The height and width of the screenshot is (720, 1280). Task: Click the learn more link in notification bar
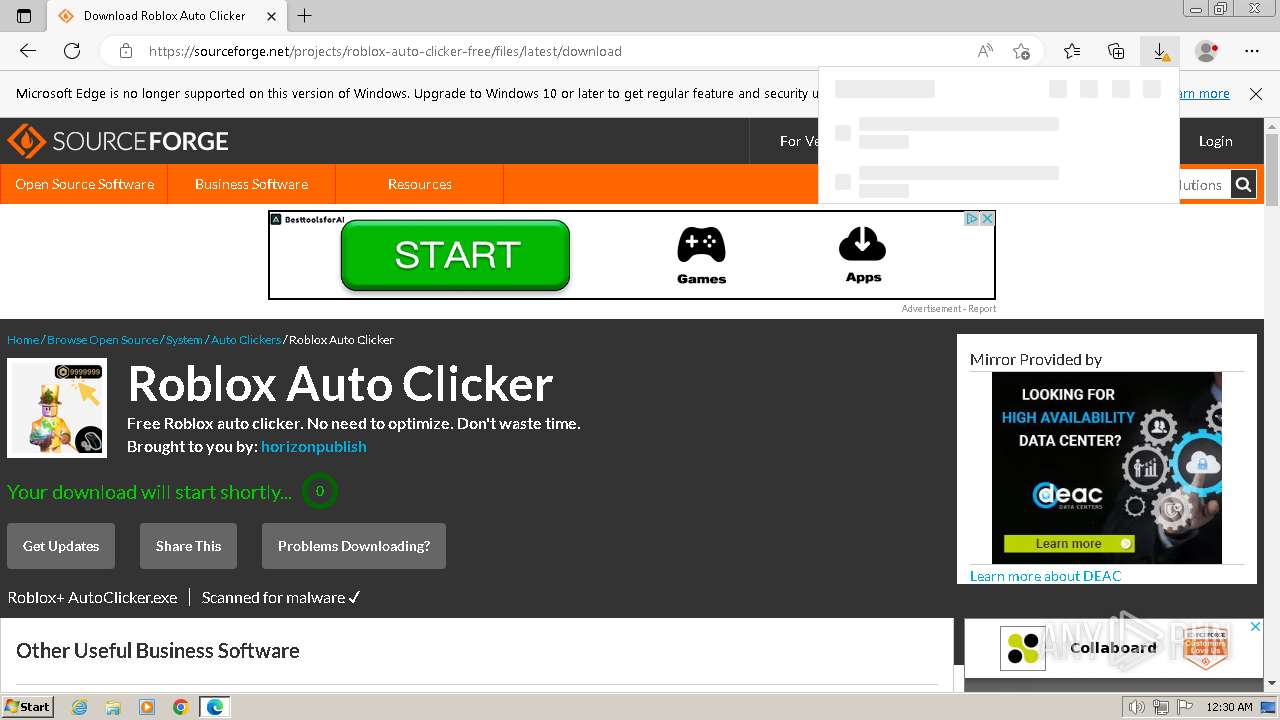(x=1205, y=93)
